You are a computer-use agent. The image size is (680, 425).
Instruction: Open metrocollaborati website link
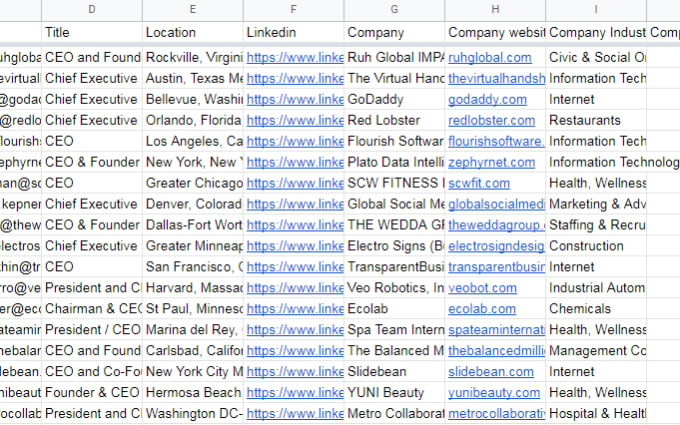click(497, 414)
